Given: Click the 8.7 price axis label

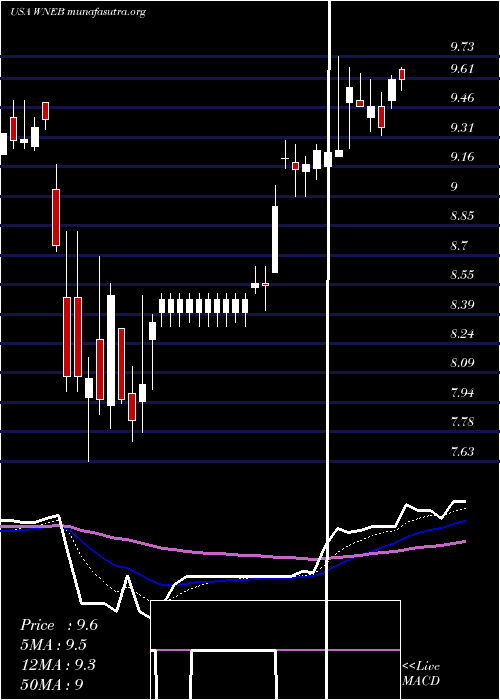Looking at the screenshot, I should pos(458,246).
